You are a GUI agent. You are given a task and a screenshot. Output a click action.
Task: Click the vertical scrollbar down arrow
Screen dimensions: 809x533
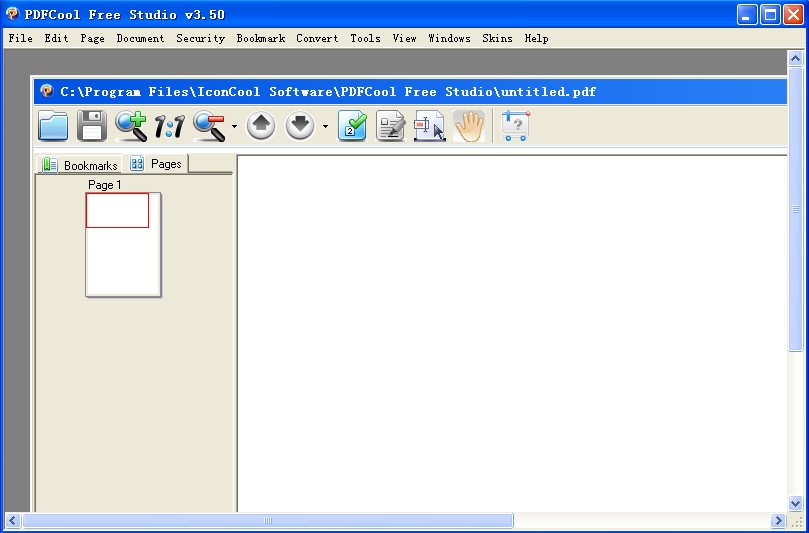point(796,503)
